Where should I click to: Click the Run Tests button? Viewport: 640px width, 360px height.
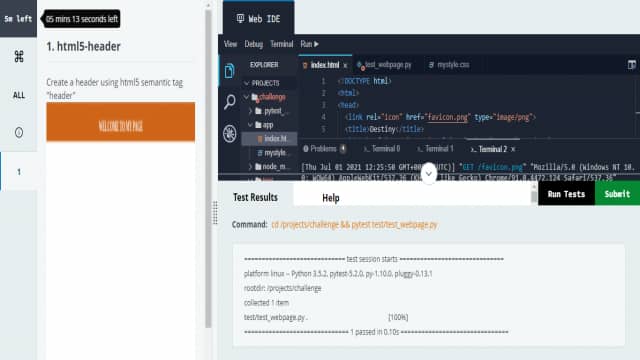pos(566,194)
